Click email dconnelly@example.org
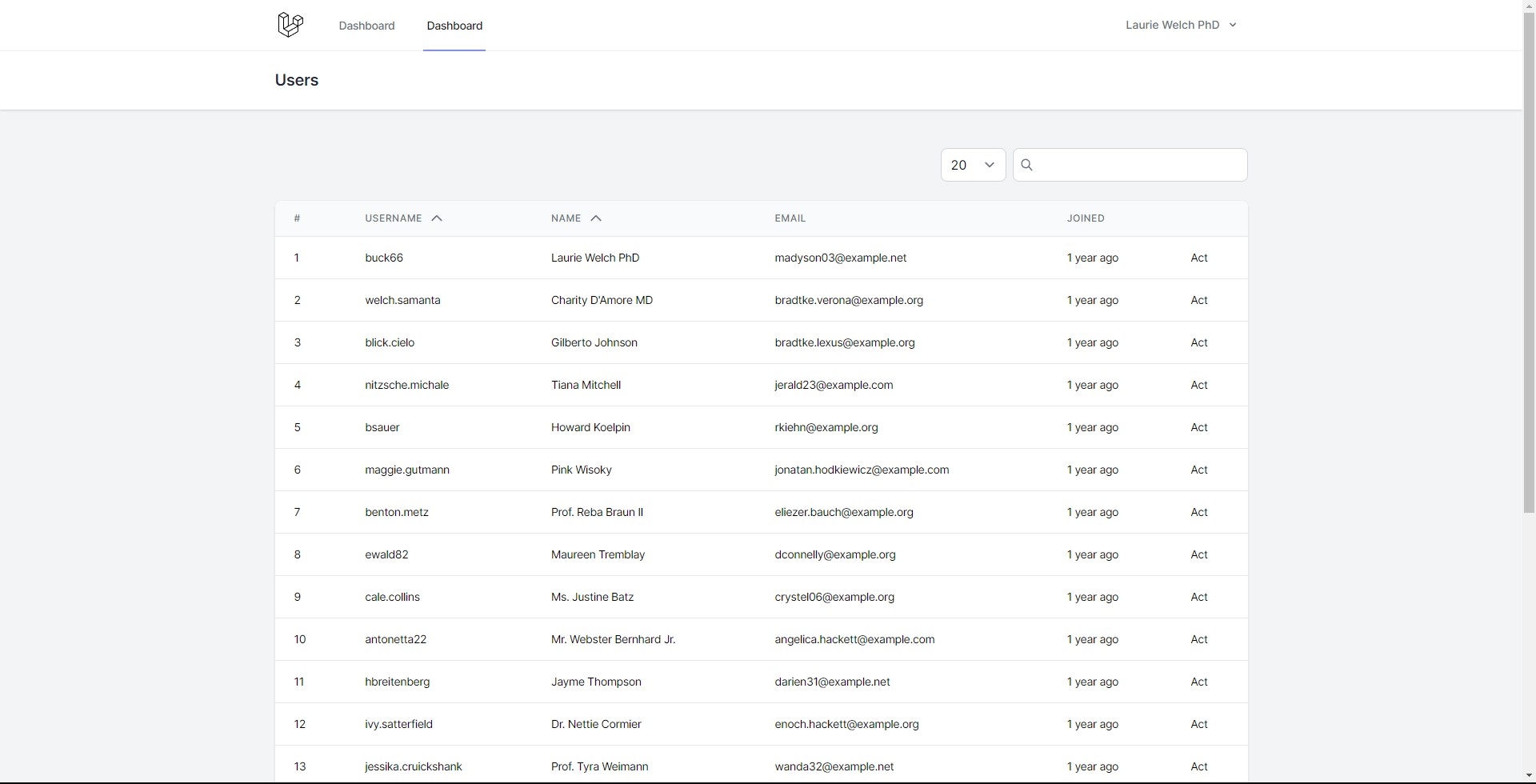1536x784 pixels. 835,554
